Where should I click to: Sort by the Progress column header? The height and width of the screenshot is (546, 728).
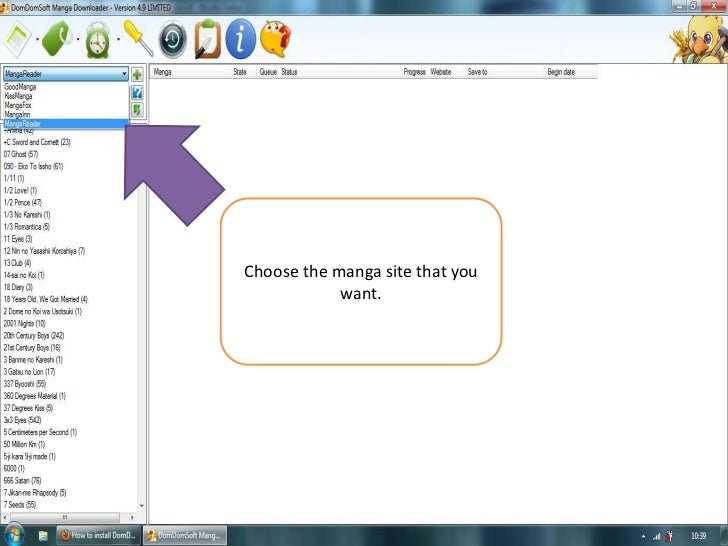click(415, 72)
